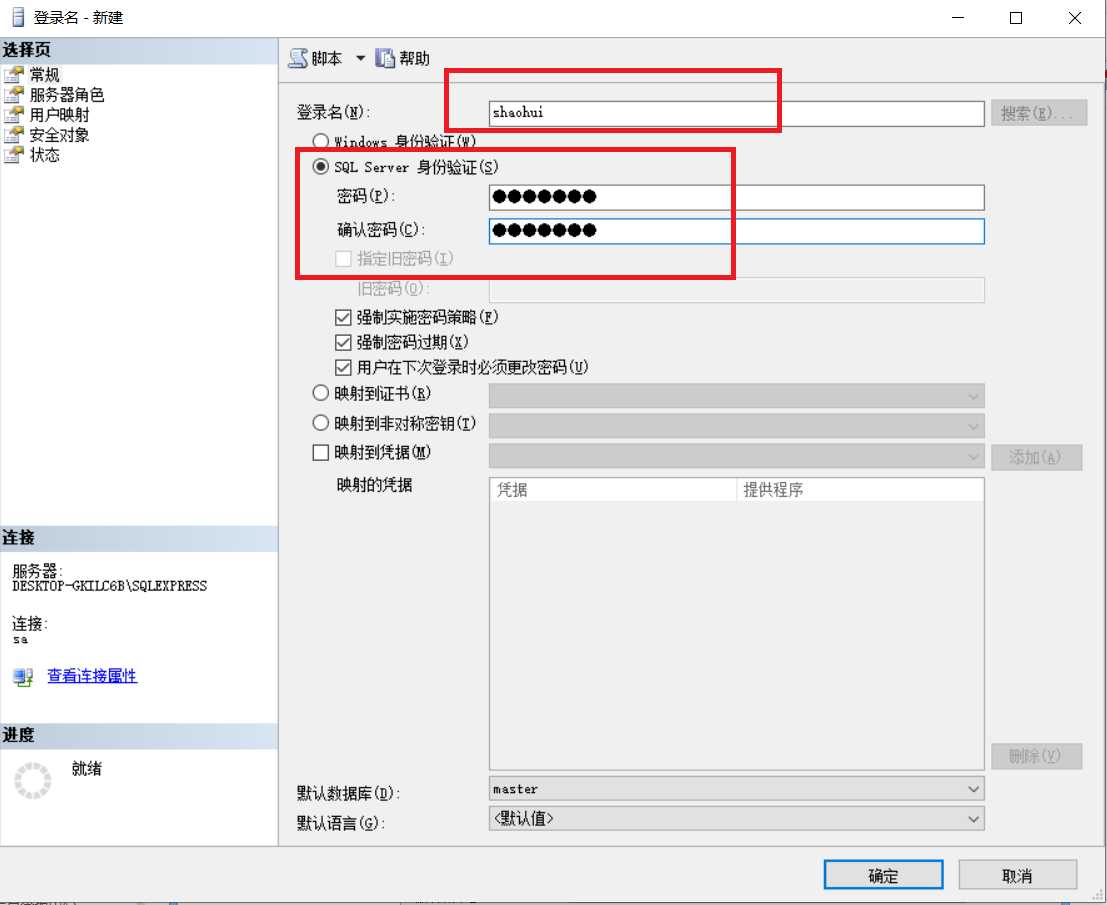1107x905 pixels.
Task: Open the 映射到证书 dropdown
Action: pos(736,396)
